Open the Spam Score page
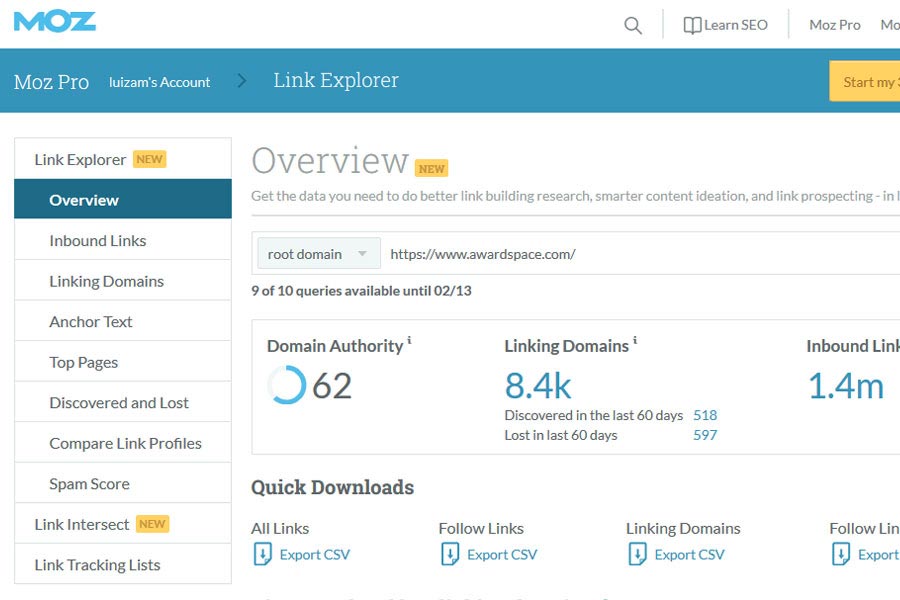900x600 pixels. click(89, 483)
